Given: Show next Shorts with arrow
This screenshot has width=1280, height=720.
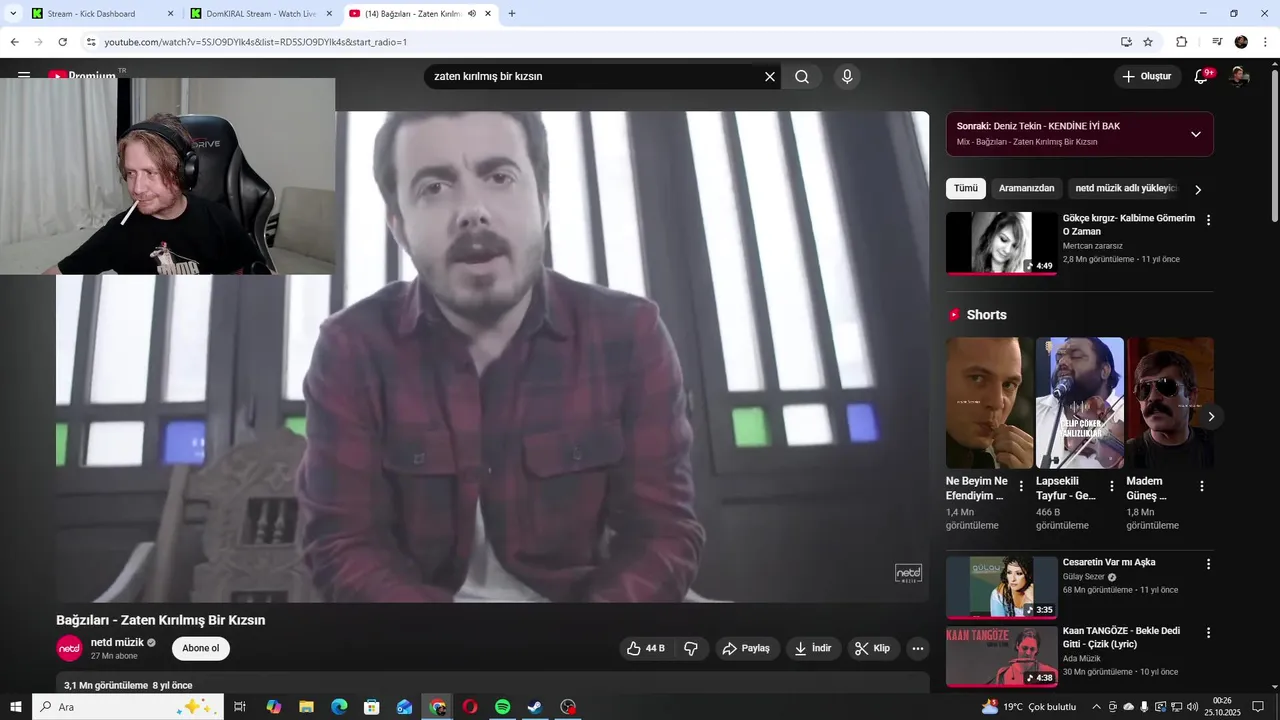Looking at the screenshot, I should pos(1211,417).
